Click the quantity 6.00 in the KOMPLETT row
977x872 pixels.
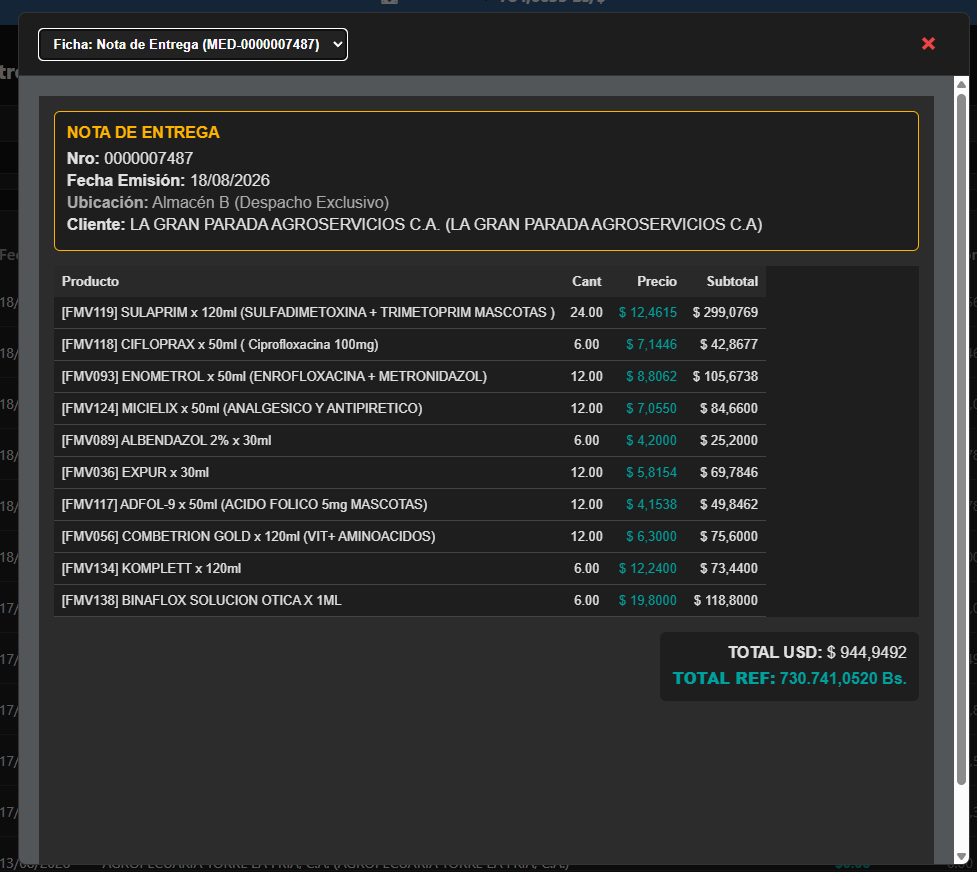coord(586,568)
